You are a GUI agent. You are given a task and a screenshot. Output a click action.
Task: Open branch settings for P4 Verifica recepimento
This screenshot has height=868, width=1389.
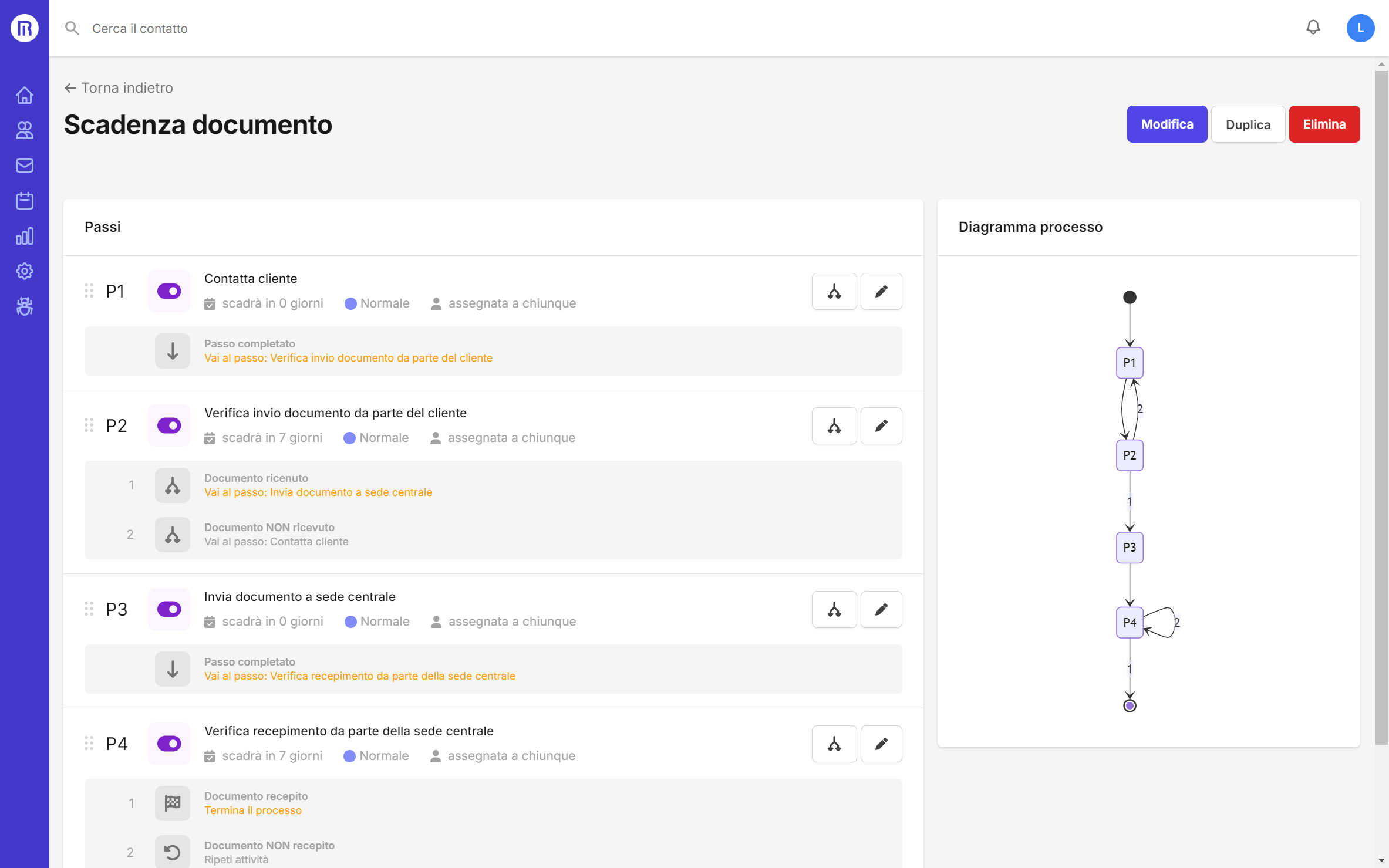point(834,744)
